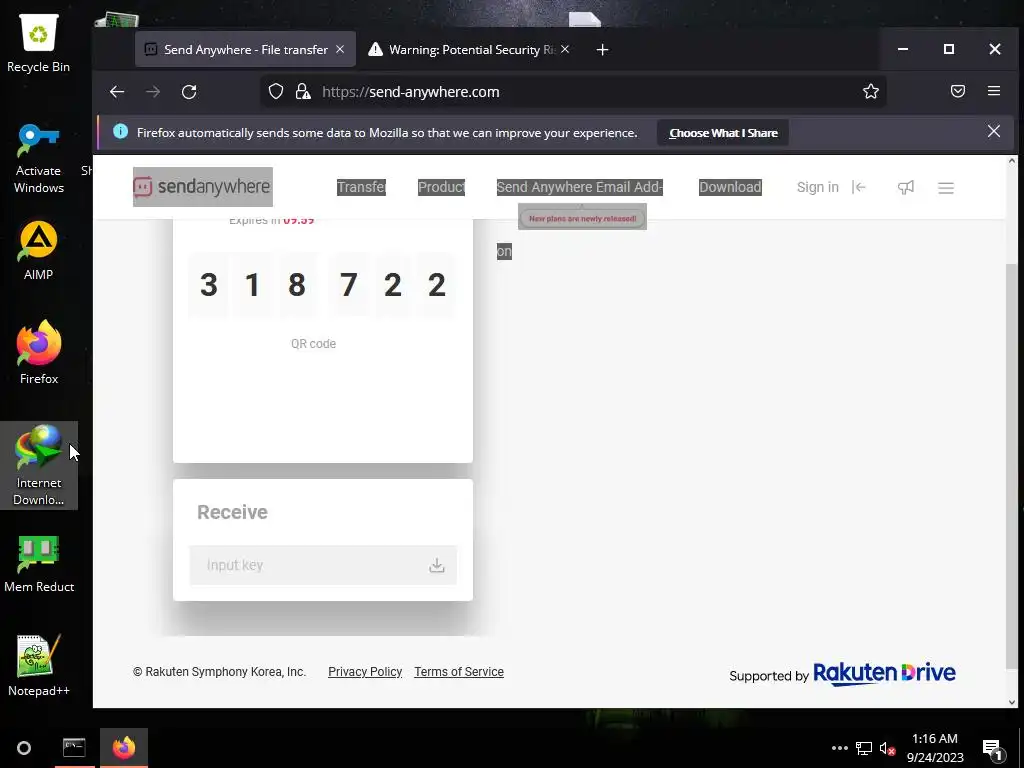Click the Choose What I Share button
Viewport: 1024px width, 768px height.
tap(723, 133)
